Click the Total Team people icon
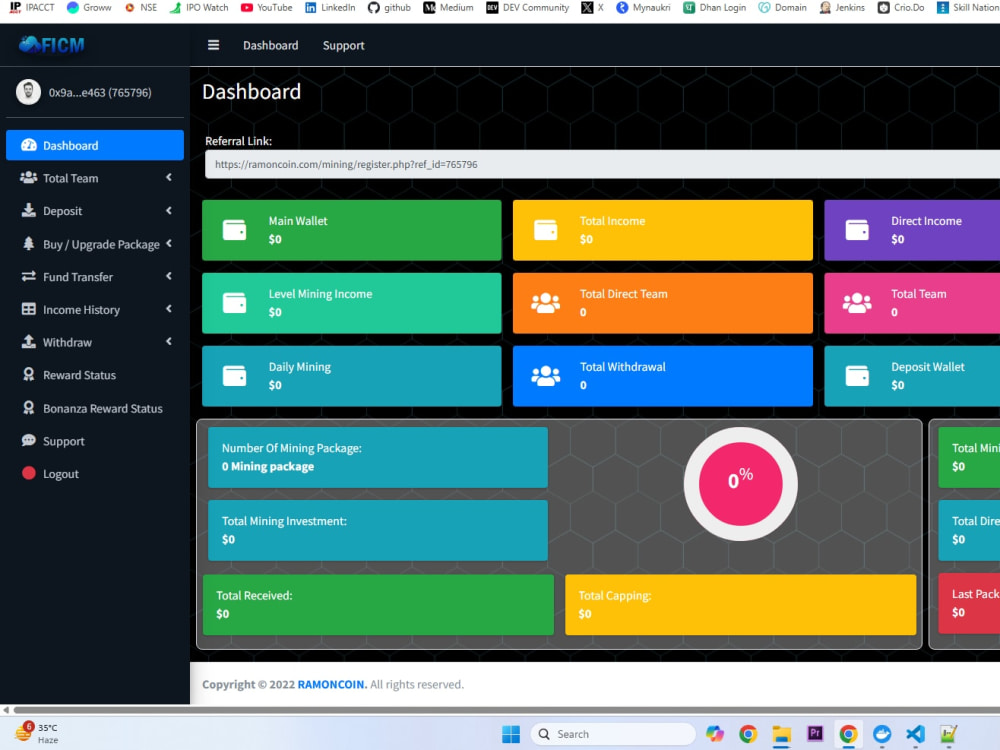Screen dimensions: 1000x750 [x=29, y=178]
